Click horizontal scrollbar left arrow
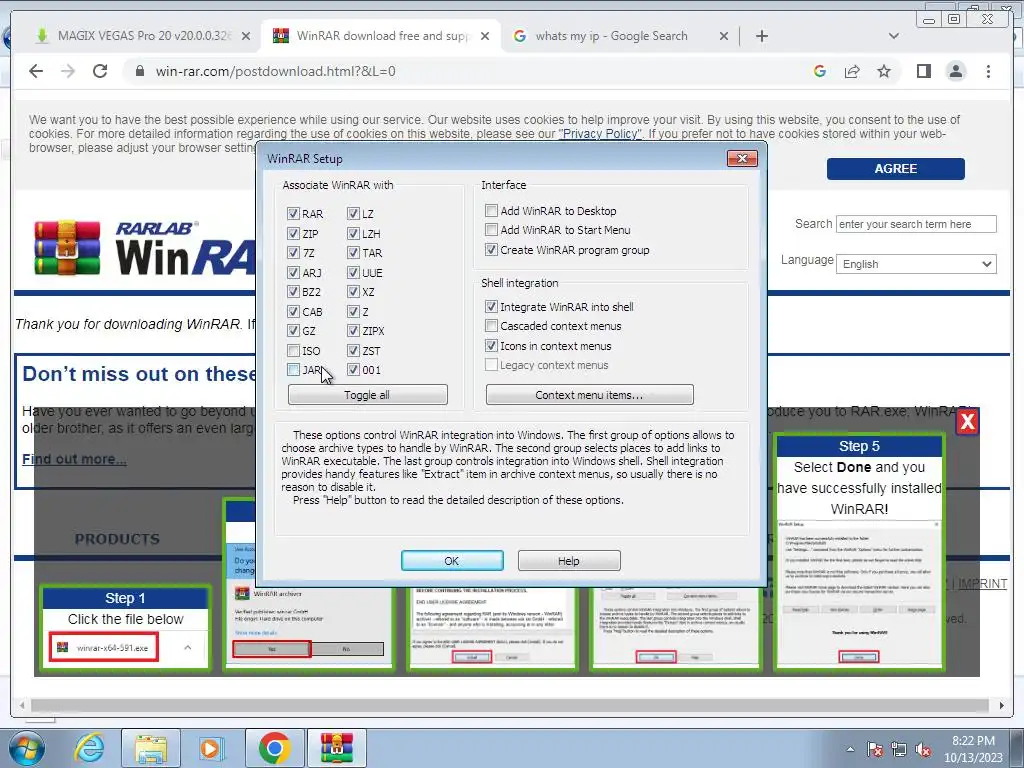This screenshot has height=768, width=1024. pyautogui.click(x=22, y=705)
